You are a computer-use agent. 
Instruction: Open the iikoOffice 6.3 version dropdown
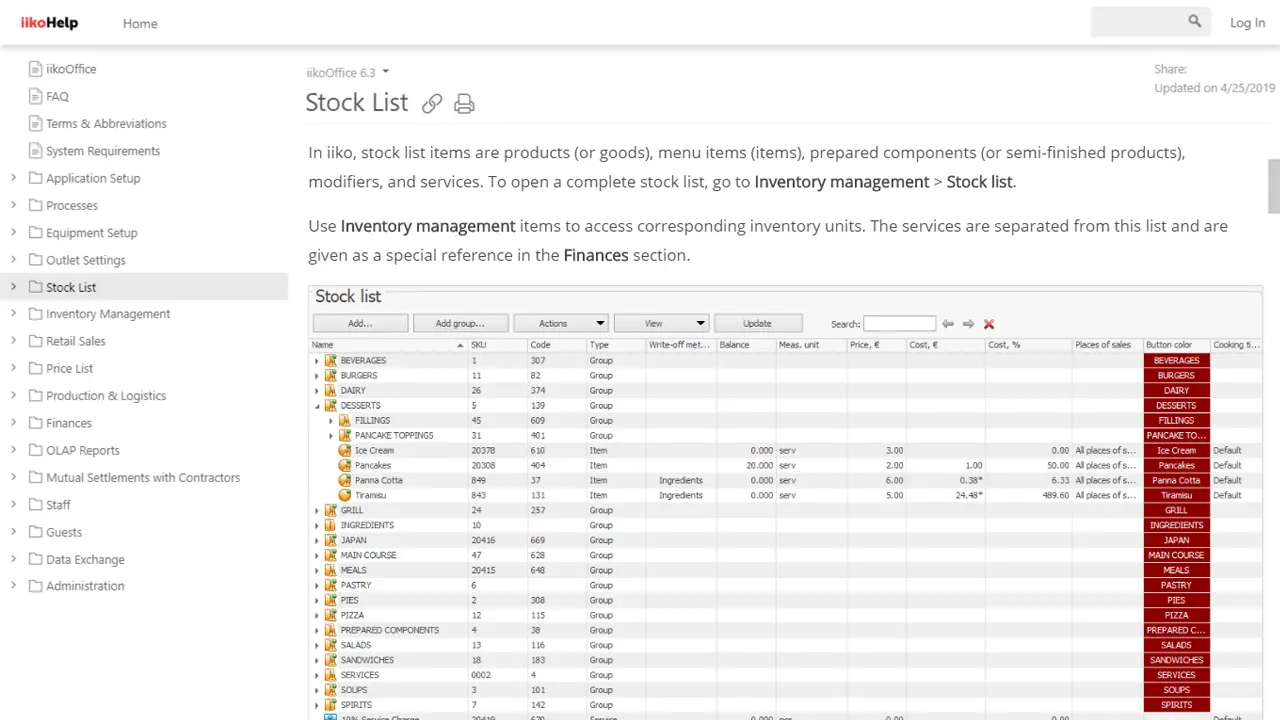(348, 72)
